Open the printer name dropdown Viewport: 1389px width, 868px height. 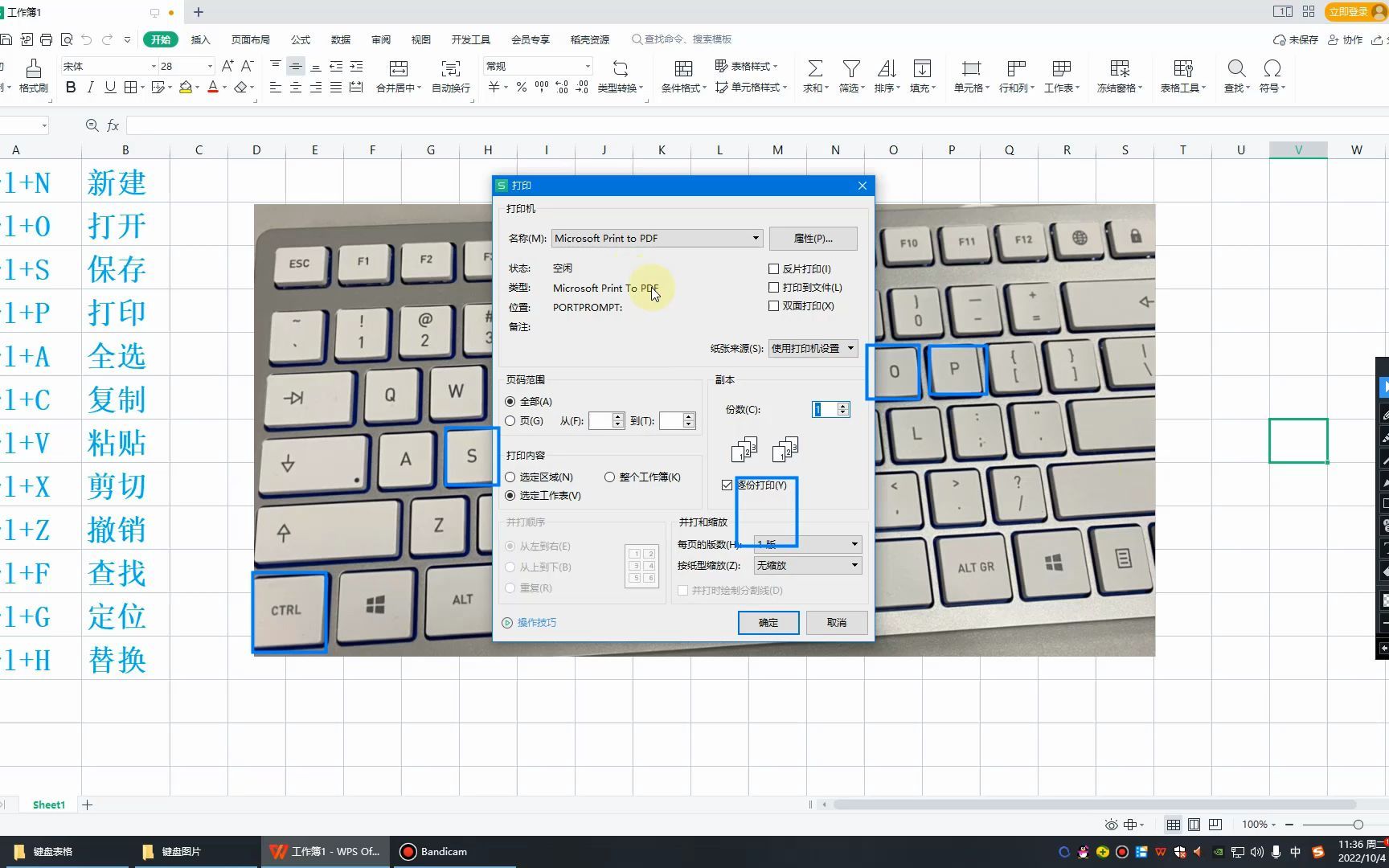coord(754,238)
